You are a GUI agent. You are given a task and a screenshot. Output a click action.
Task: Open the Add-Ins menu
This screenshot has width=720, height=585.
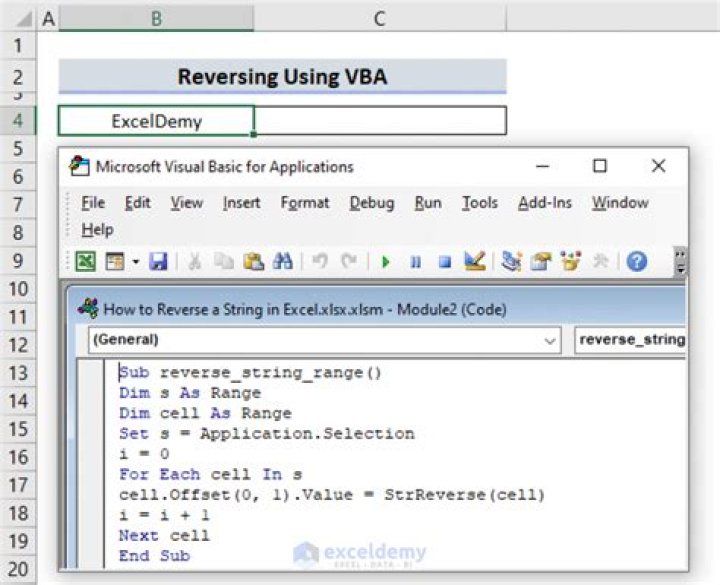(x=545, y=202)
